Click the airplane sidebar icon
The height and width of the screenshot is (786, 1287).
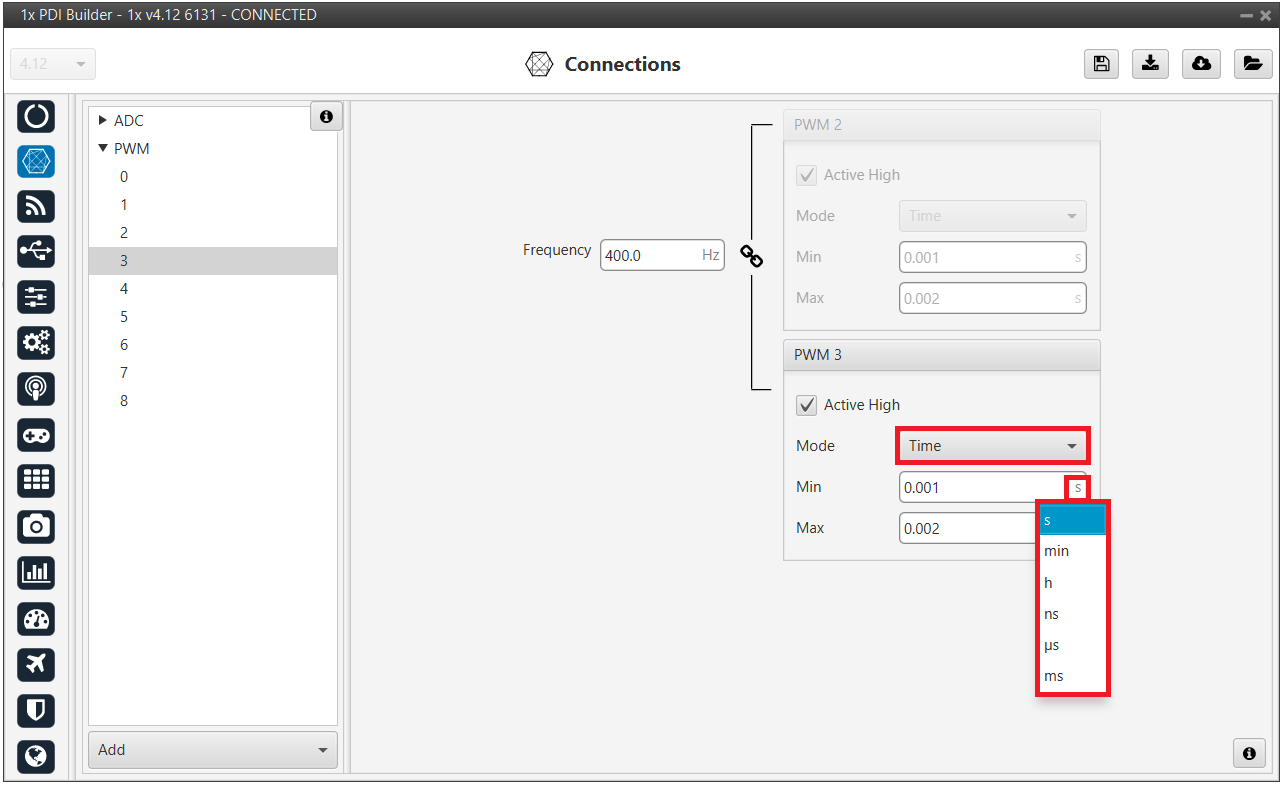(x=36, y=664)
